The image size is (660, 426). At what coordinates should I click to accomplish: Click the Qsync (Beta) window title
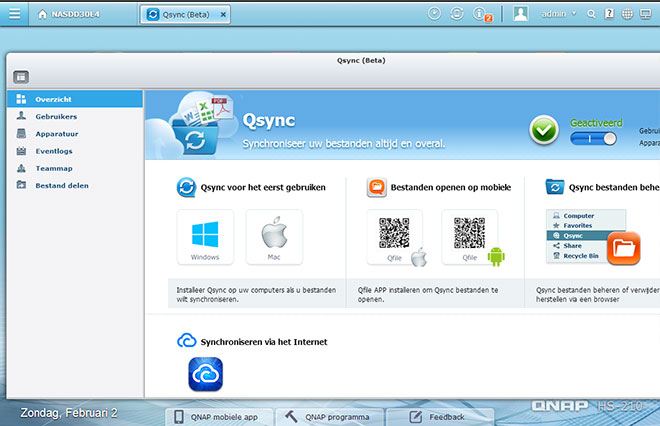[361, 60]
